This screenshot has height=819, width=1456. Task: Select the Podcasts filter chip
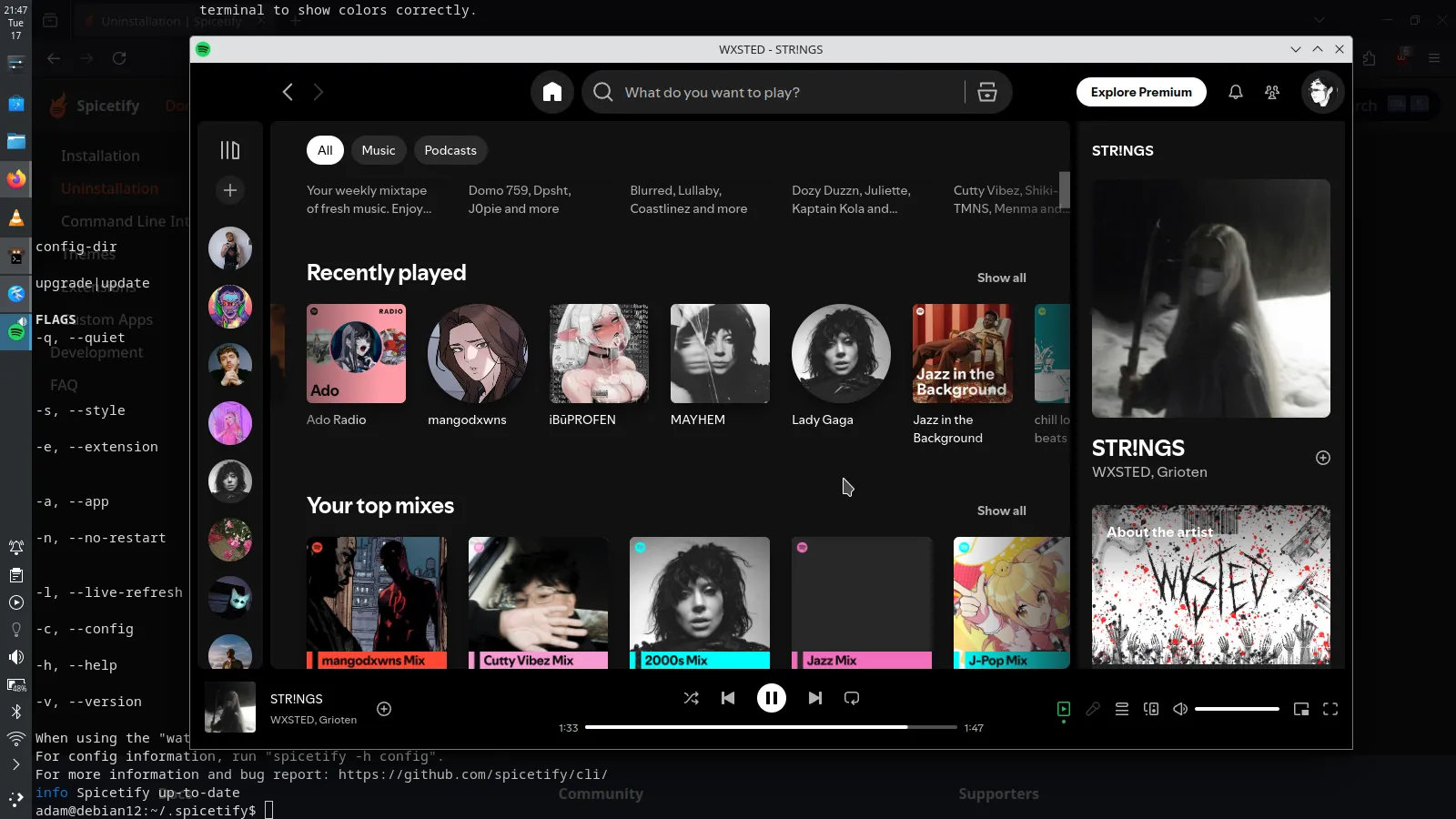tap(450, 150)
